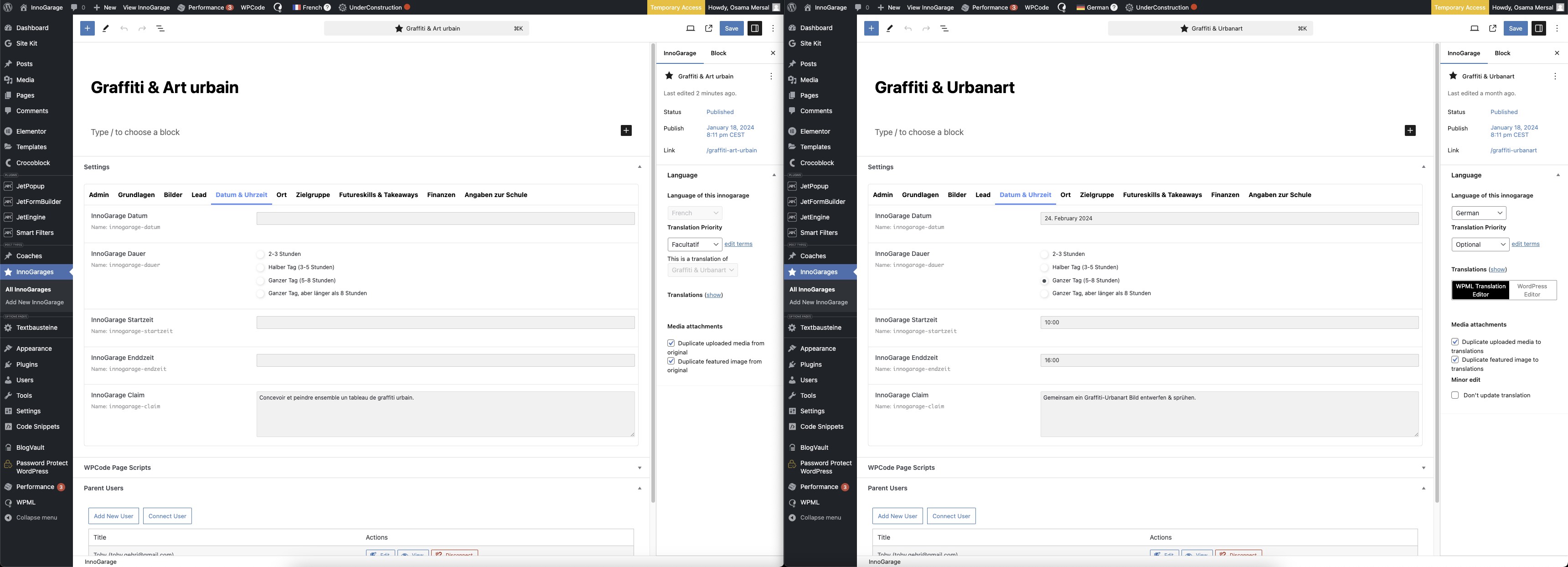Switch to Block tab in French window sidebar

(x=718, y=53)
